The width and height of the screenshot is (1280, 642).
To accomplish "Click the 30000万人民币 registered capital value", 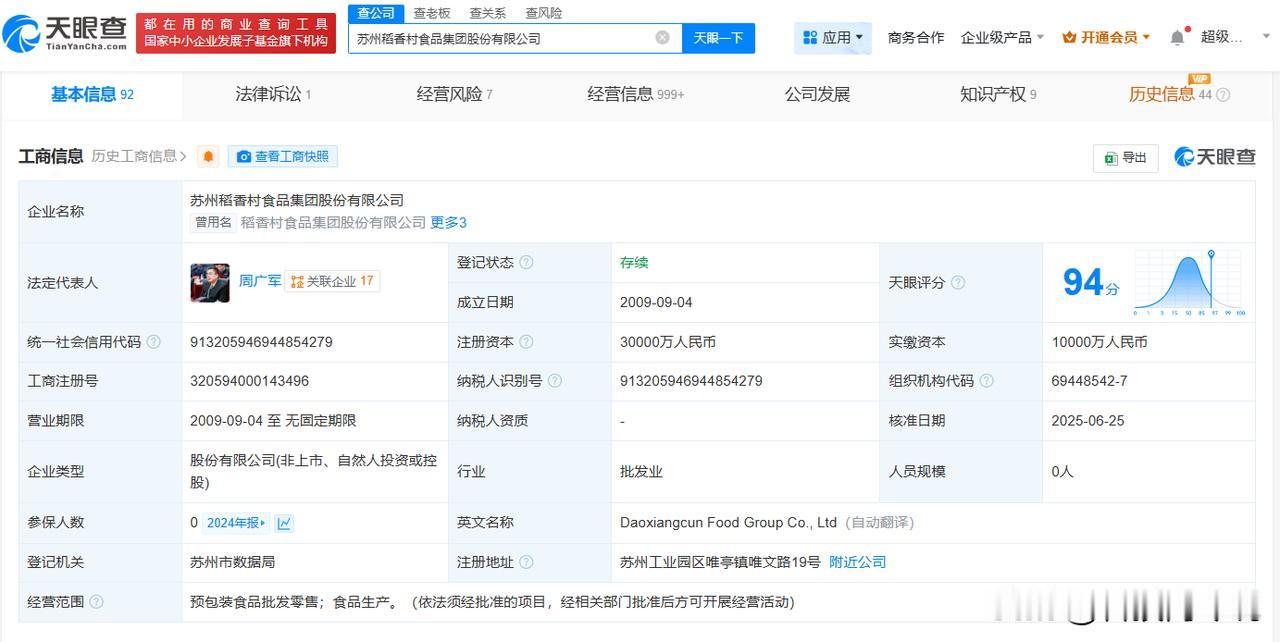I will pos(668,342).
